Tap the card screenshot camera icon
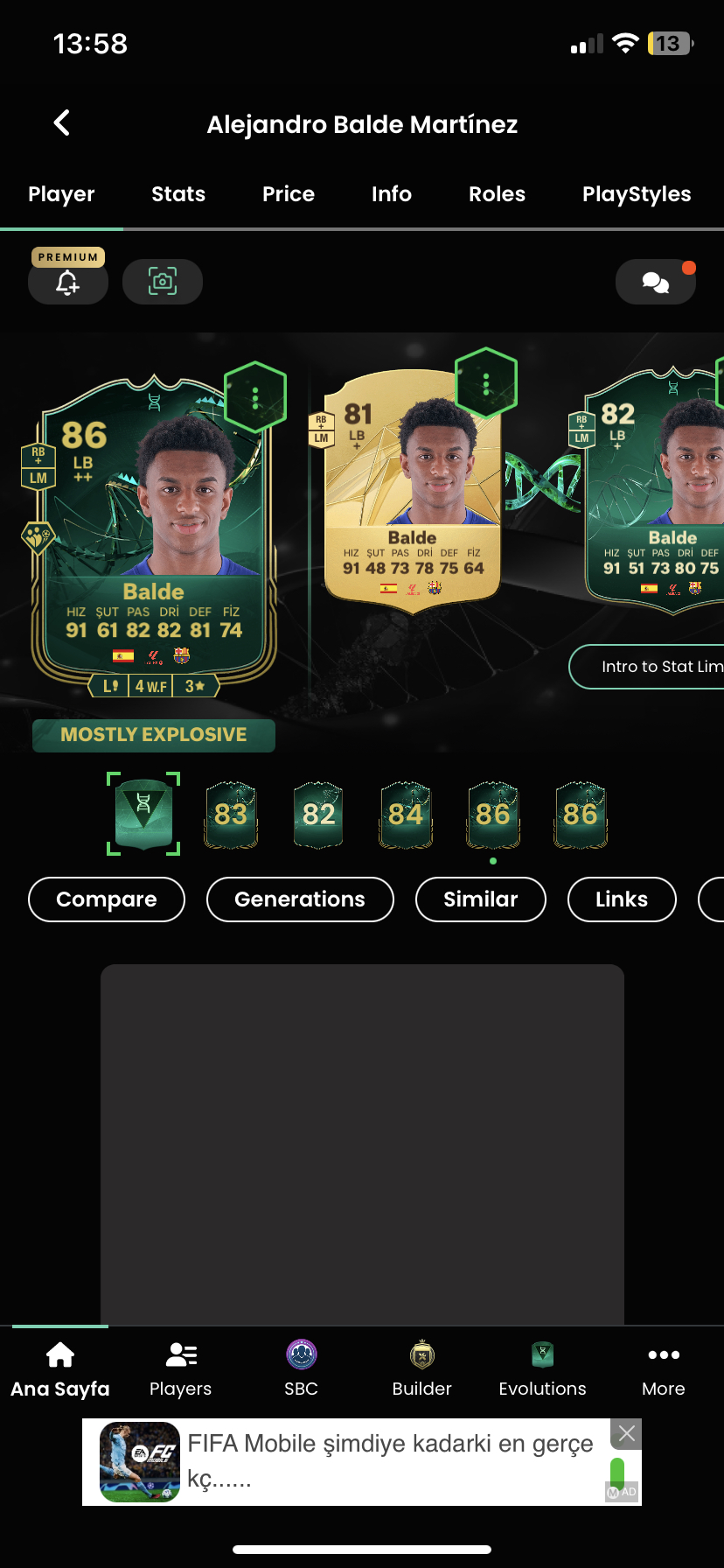The height and width of the screenshot is (1568, 724). (x=163, y=282)
